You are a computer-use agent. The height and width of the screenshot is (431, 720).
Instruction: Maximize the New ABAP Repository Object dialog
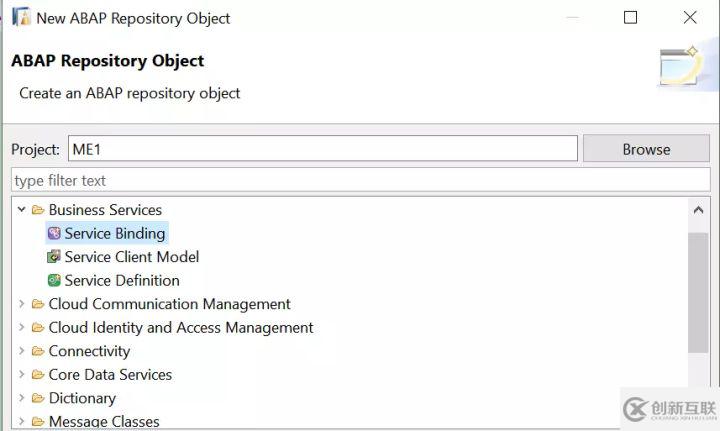(630, 18)
